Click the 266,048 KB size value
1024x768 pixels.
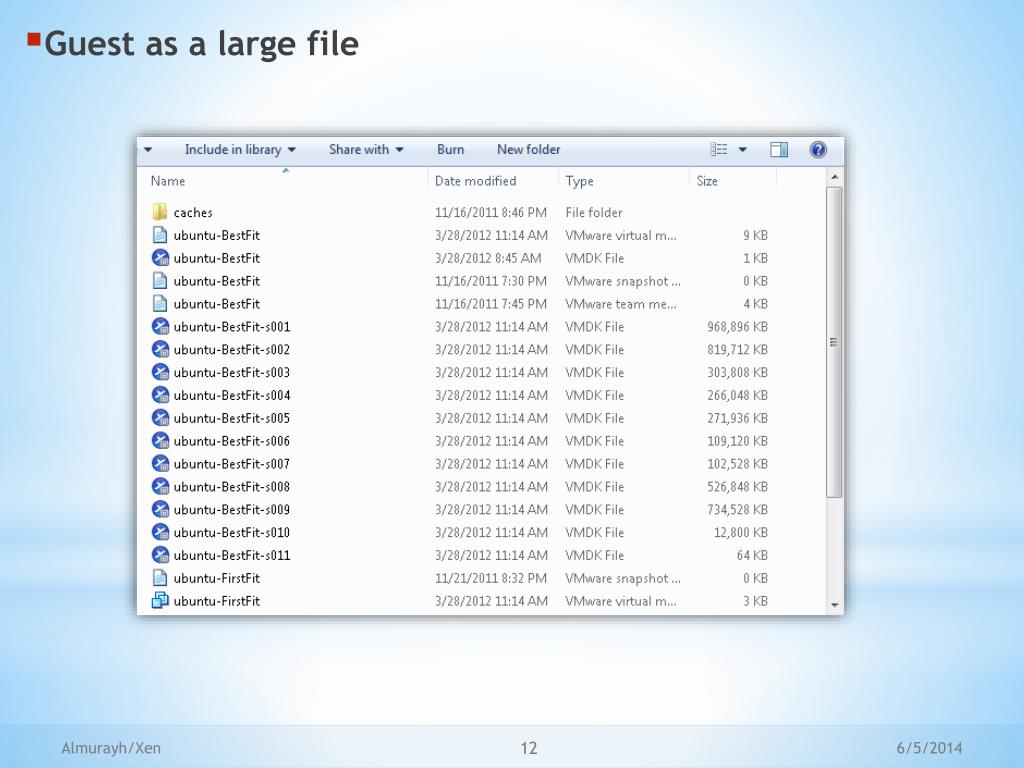(737, 395)
